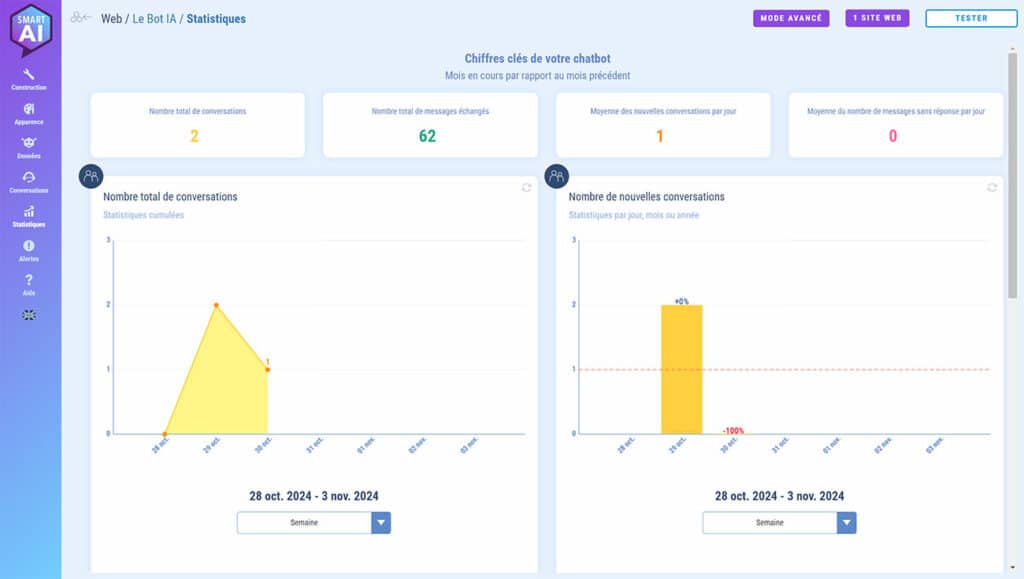Expand Semaine dropdown under new conversations chart
Screen dimensions: 1024x579
(x=846, y=523)
